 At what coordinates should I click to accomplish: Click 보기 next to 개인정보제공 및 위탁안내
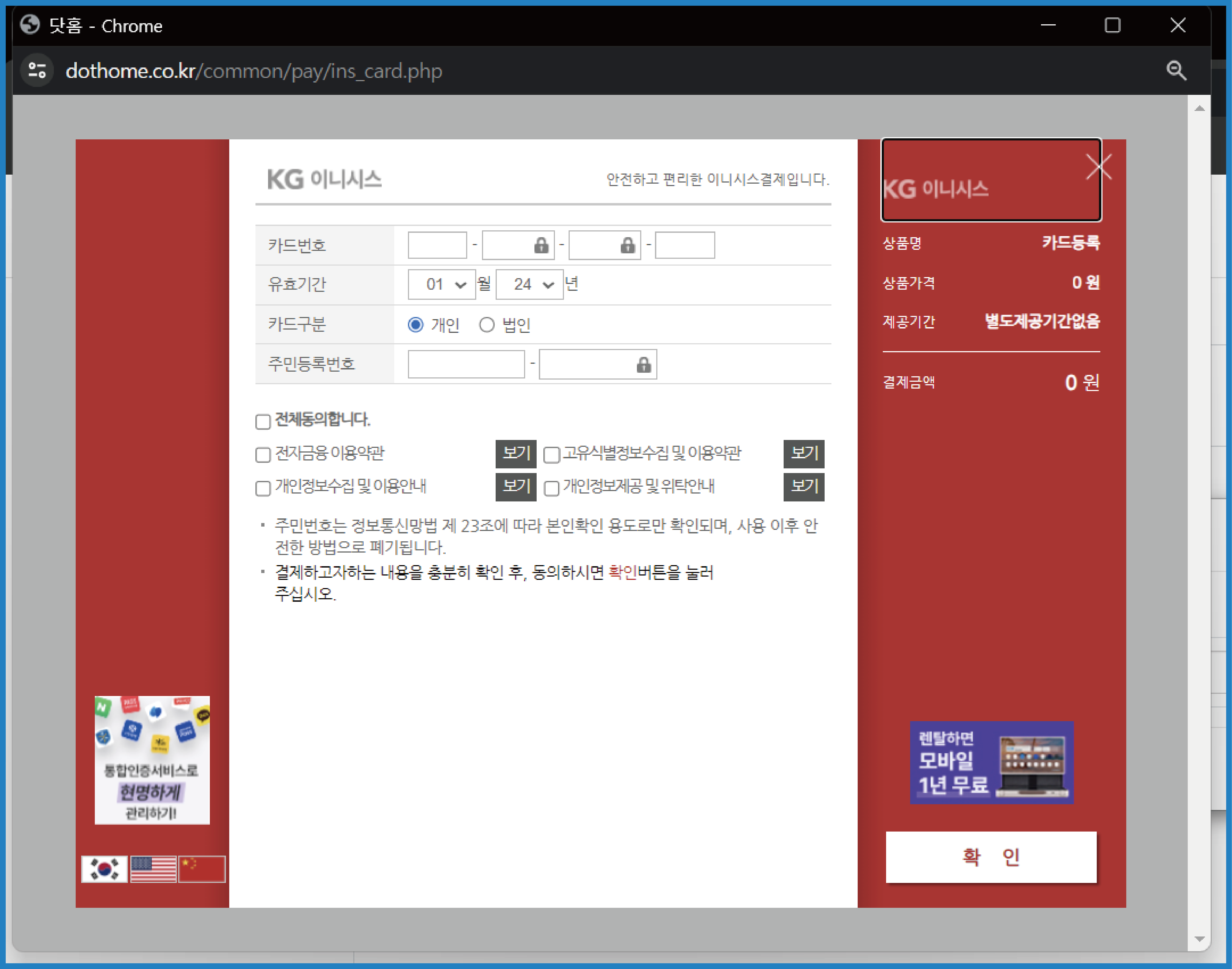pyautogui.click(x=804, y=487)
